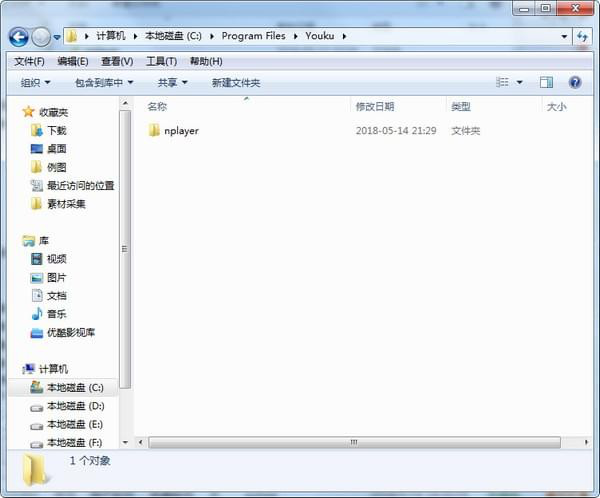Click the greyed Forward navigation arrow
Viewport: 600px width, 498px height.
[41, 37]
